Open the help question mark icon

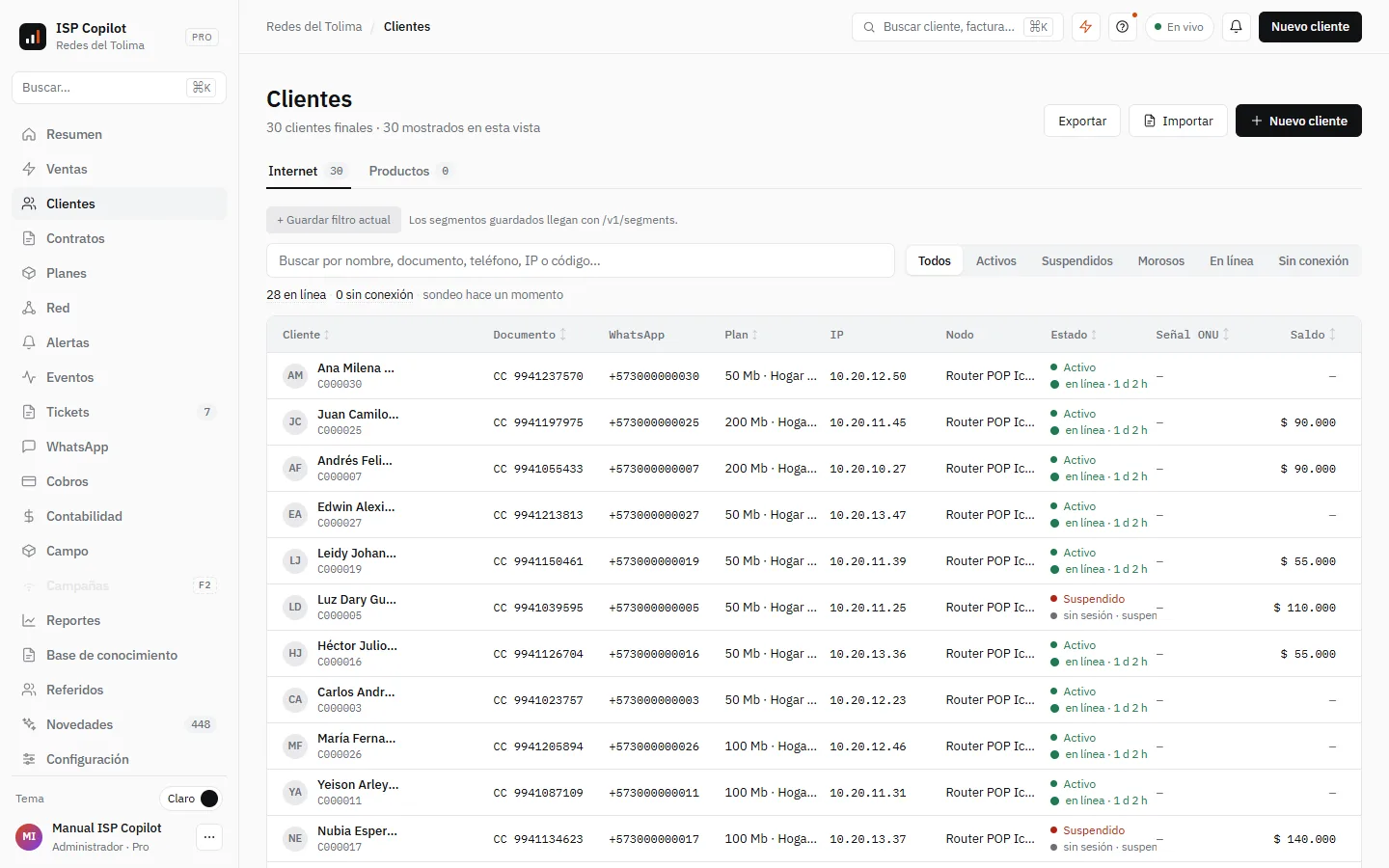point(1123,27)
